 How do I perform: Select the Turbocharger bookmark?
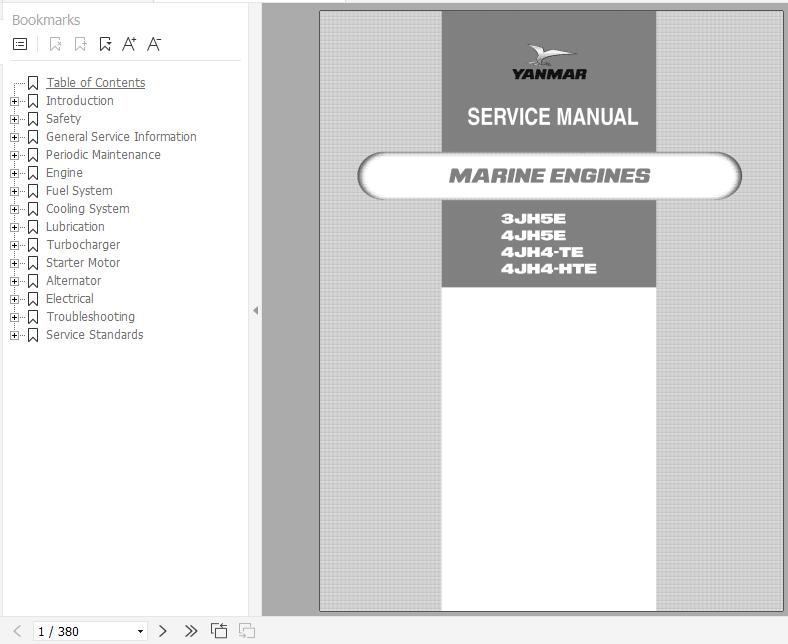[83, 245]
